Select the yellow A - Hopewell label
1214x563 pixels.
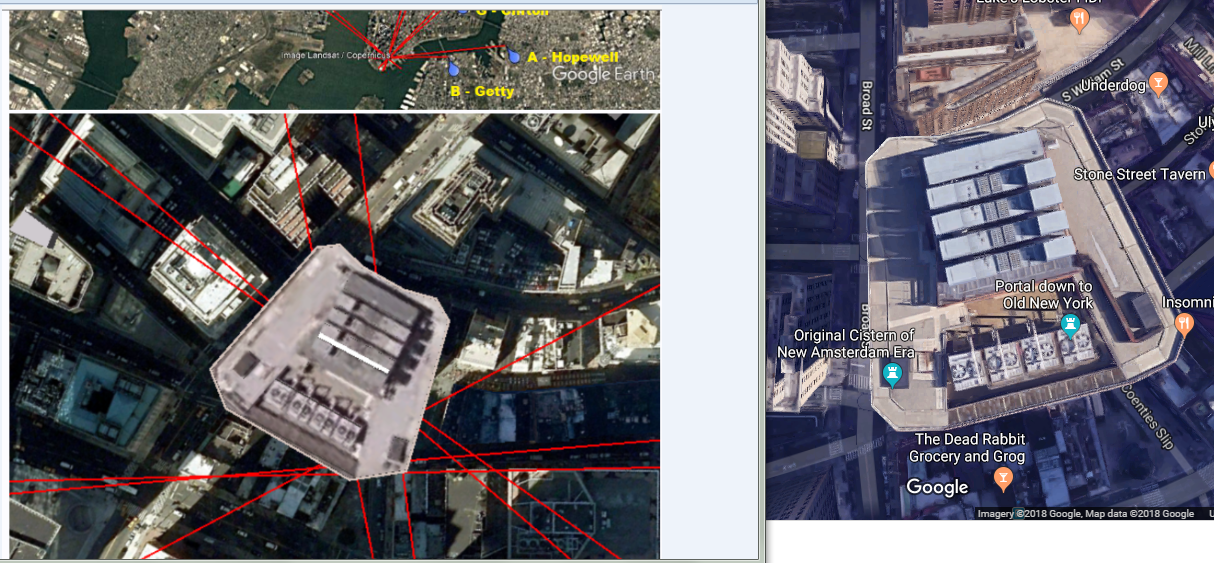pos(573,58)
